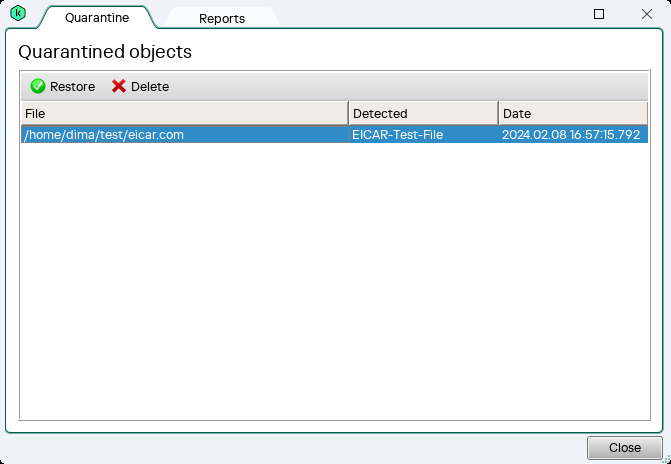Switch to the Quarantine tab
This screenshot has width=671, height=464.
(x=97, y=17)
